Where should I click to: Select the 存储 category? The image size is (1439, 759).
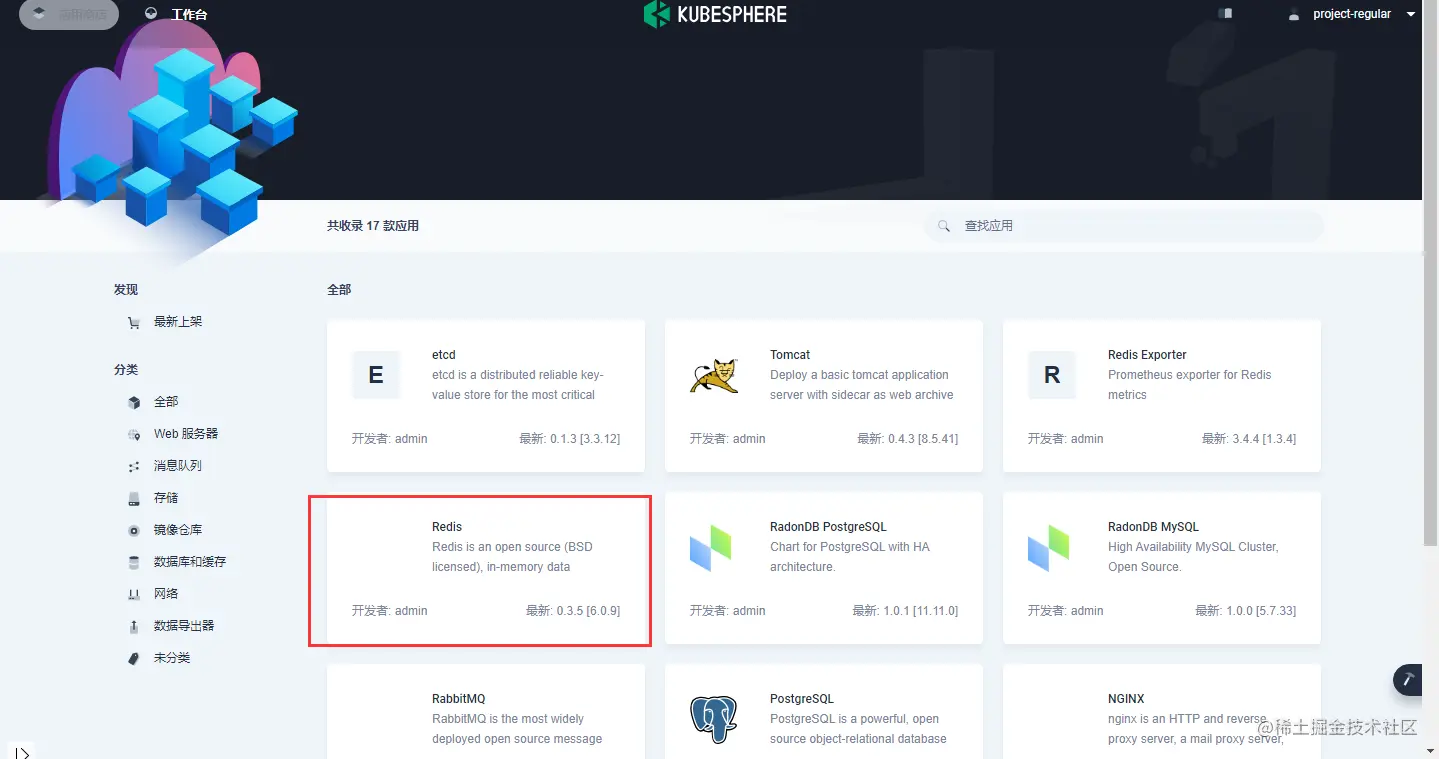(x=166, y=498)
